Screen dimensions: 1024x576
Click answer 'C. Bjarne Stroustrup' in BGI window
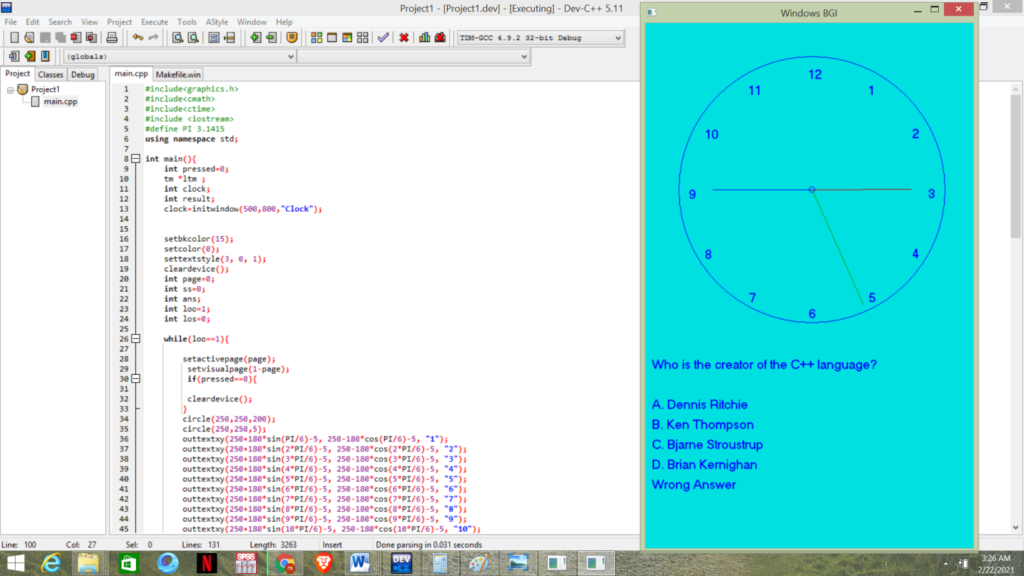(707, 445)
